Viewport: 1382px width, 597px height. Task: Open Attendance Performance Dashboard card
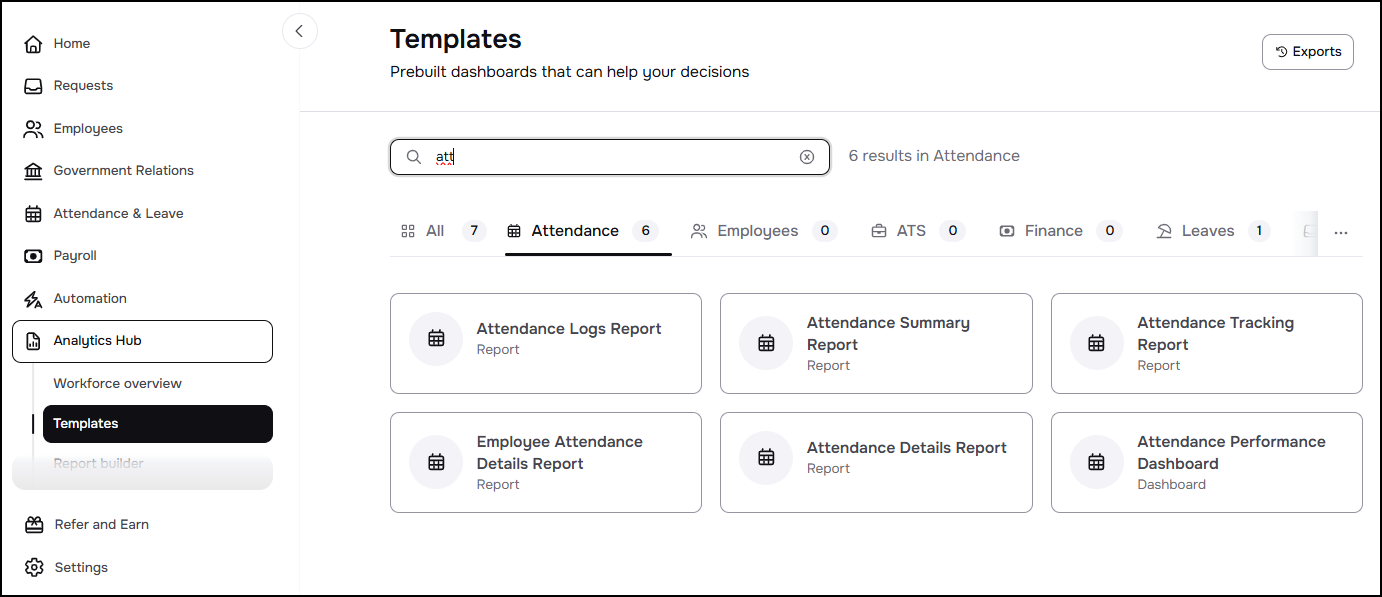tap(1207, 462)
